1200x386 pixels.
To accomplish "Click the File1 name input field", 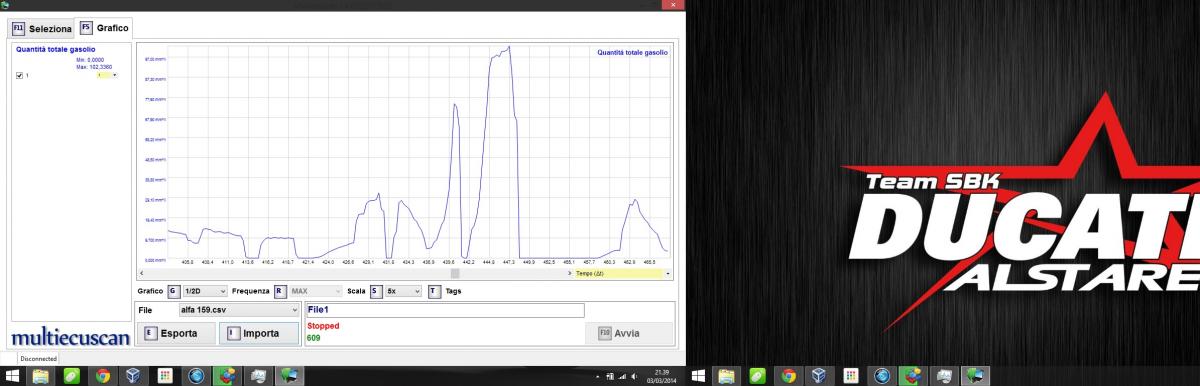I will 445,310.
